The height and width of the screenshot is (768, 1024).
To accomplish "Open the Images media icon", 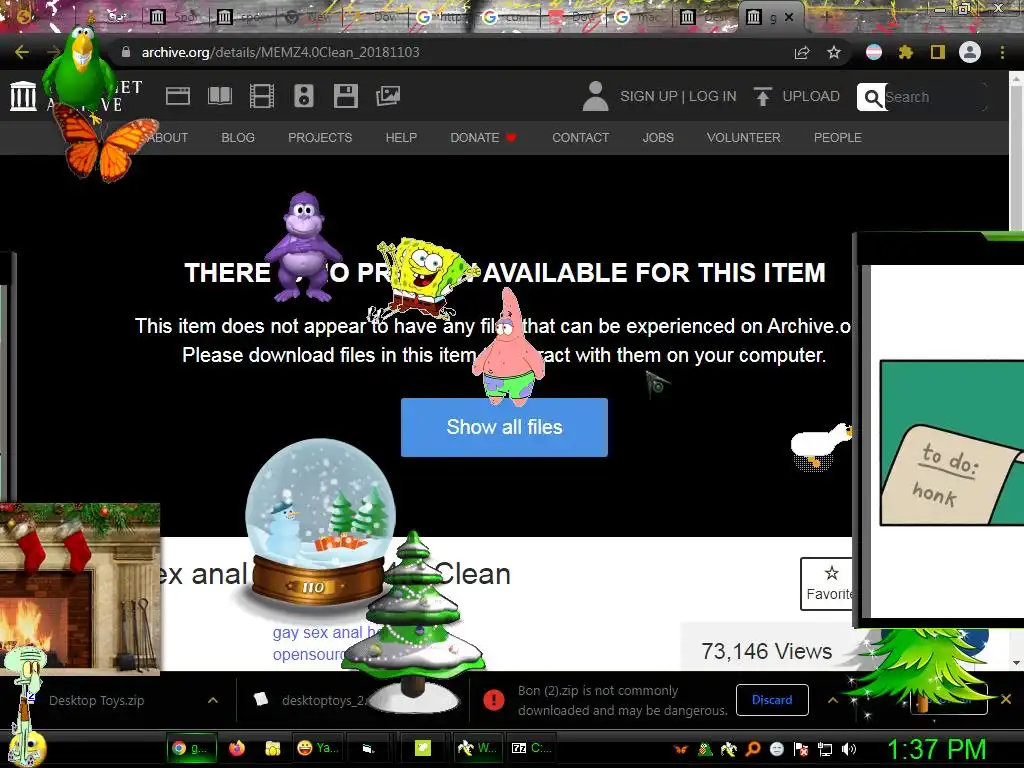I will coord(388,96).
